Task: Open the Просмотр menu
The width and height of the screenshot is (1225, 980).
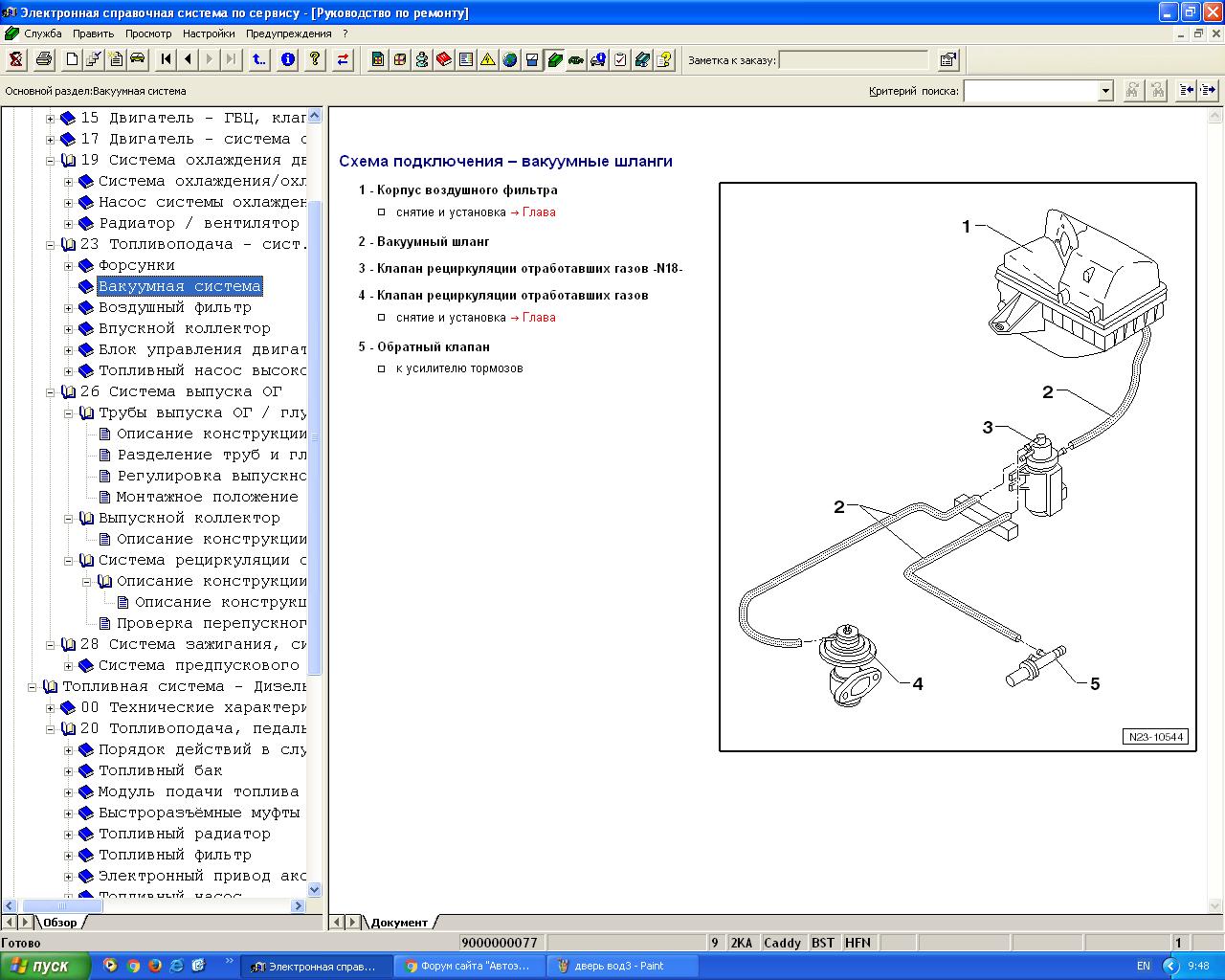Action: point(148,33)
